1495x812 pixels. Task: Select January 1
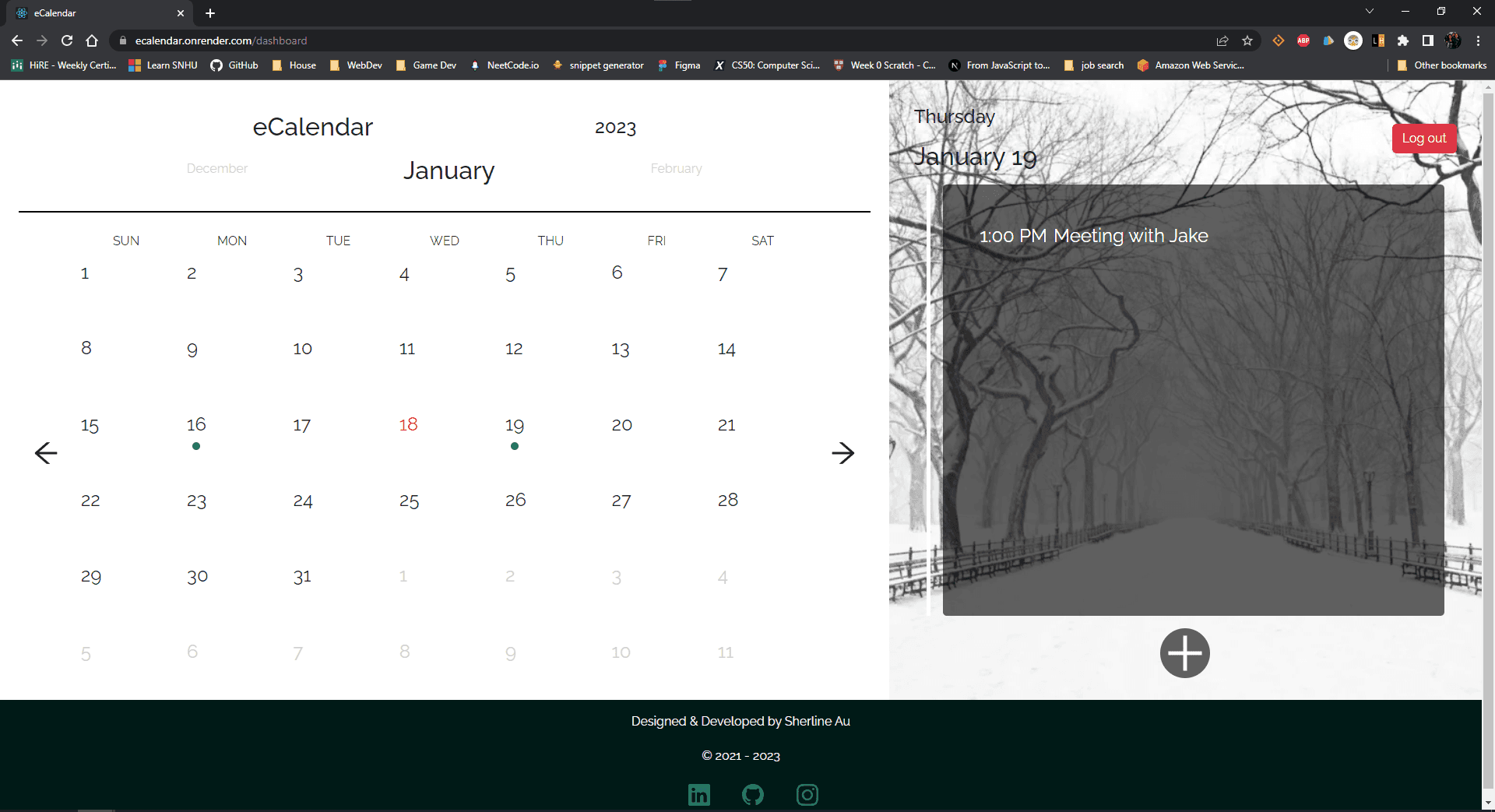pos(85,273)
